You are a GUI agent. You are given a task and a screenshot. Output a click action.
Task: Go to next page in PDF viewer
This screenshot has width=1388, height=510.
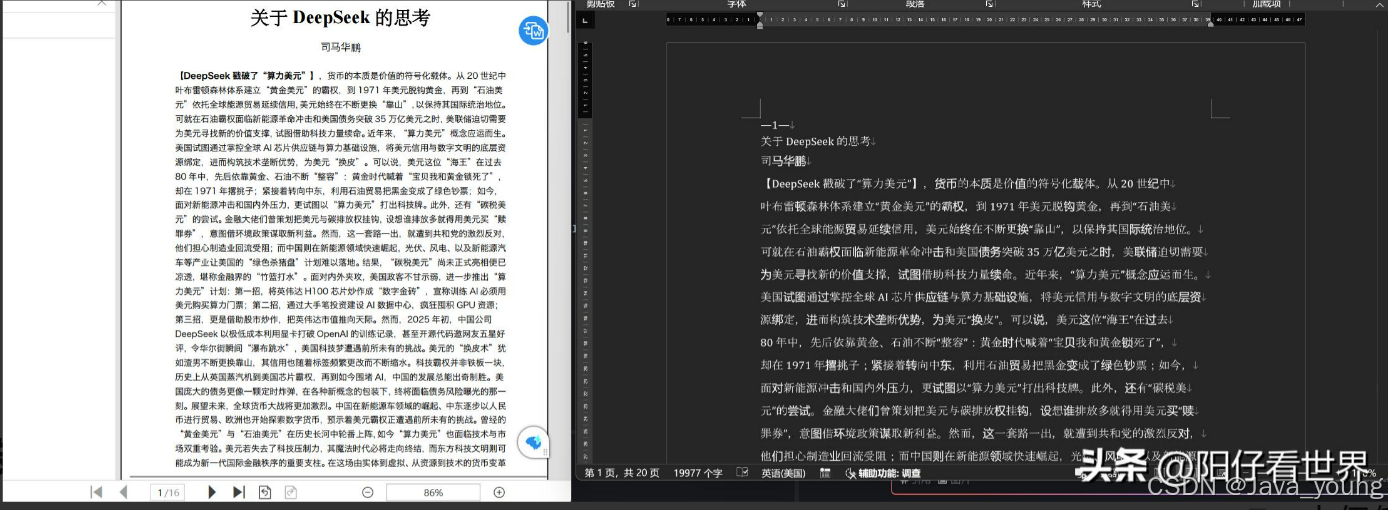[x=211, y=492]
